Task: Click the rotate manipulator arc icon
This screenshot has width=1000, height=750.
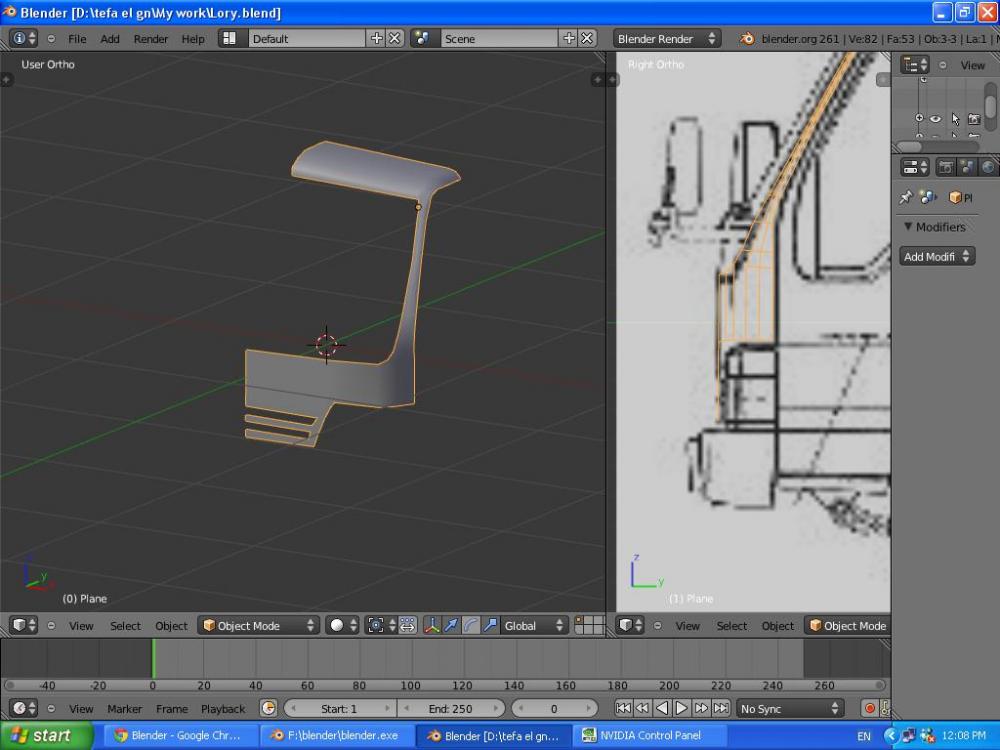Action: pyautogui.click(x=470, y=626)
